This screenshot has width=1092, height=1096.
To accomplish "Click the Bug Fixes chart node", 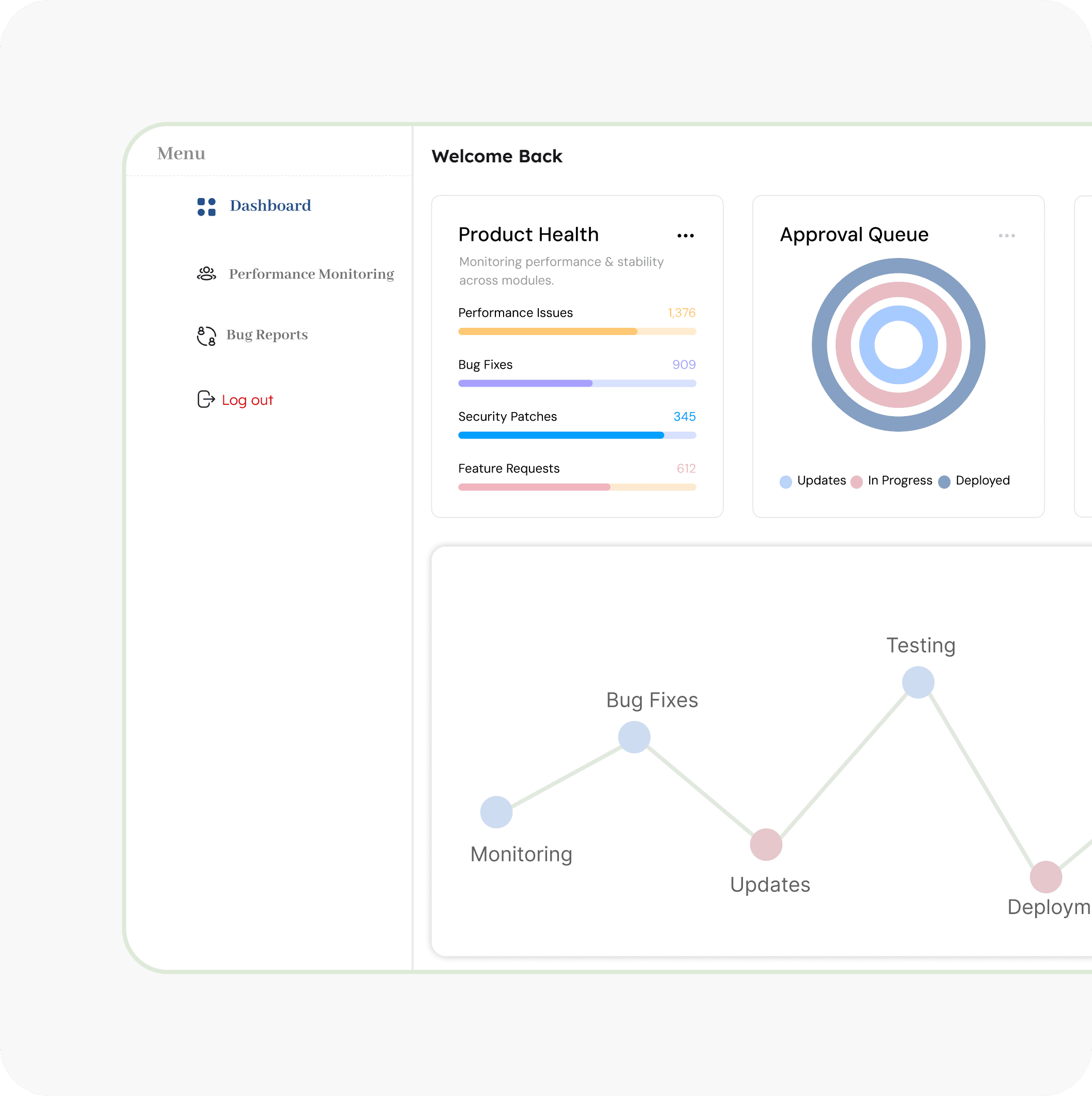I will pyautogui.click(x=634, y=738).
